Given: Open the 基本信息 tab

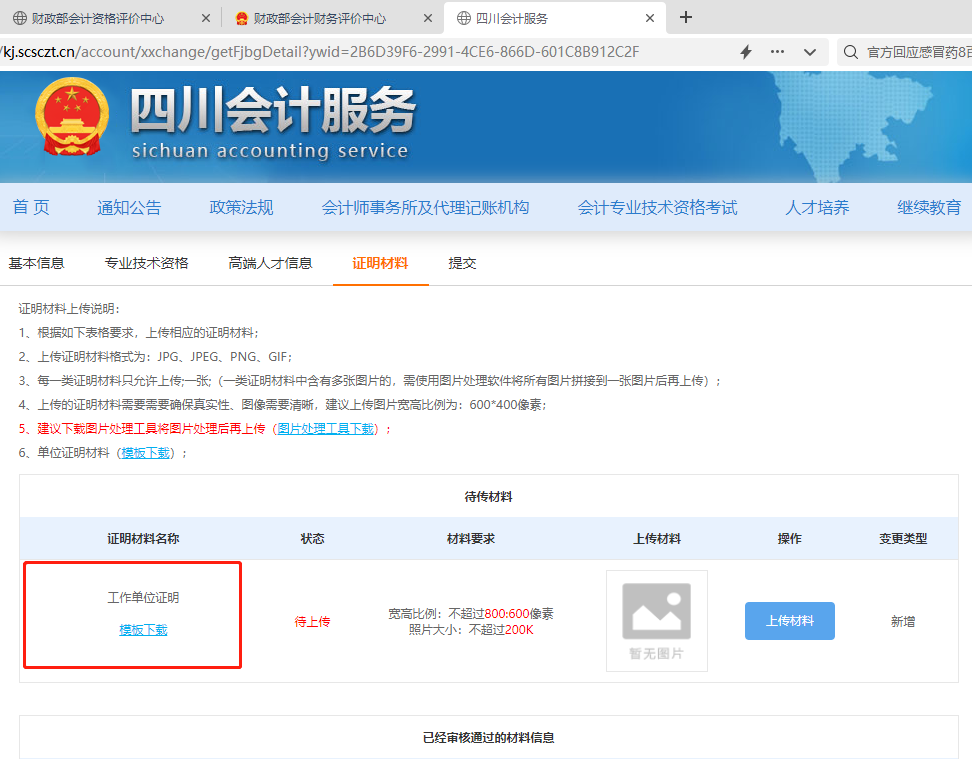Looking at the screenshot, I should tap(37, 263).
